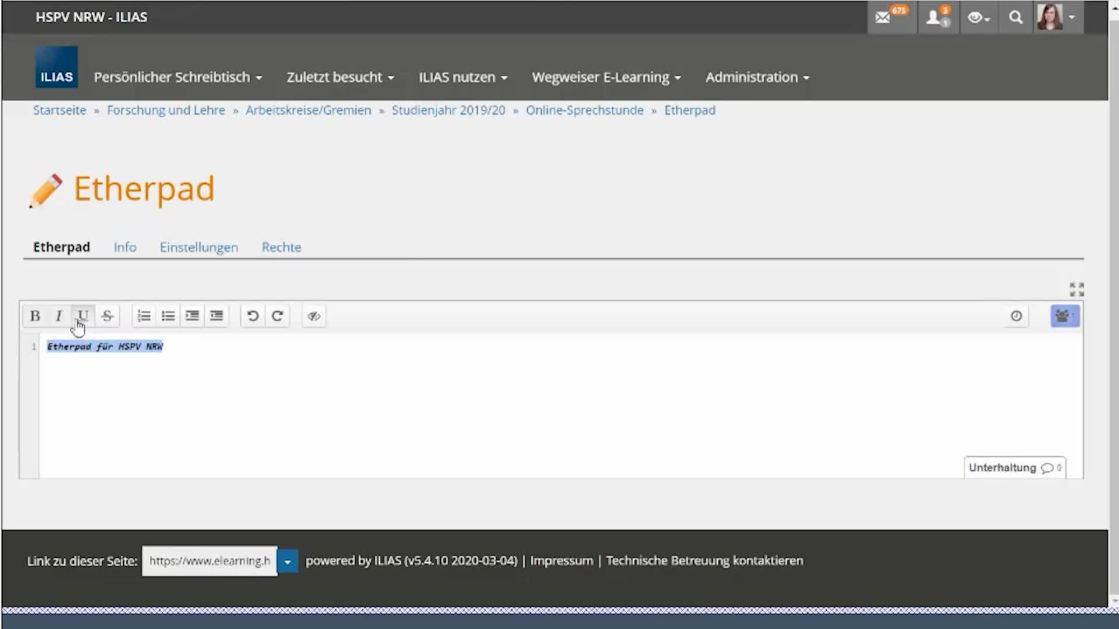Go to Studienjahr 2019/20 breadcrumb

pyautogui.click(x=448, y=110)
